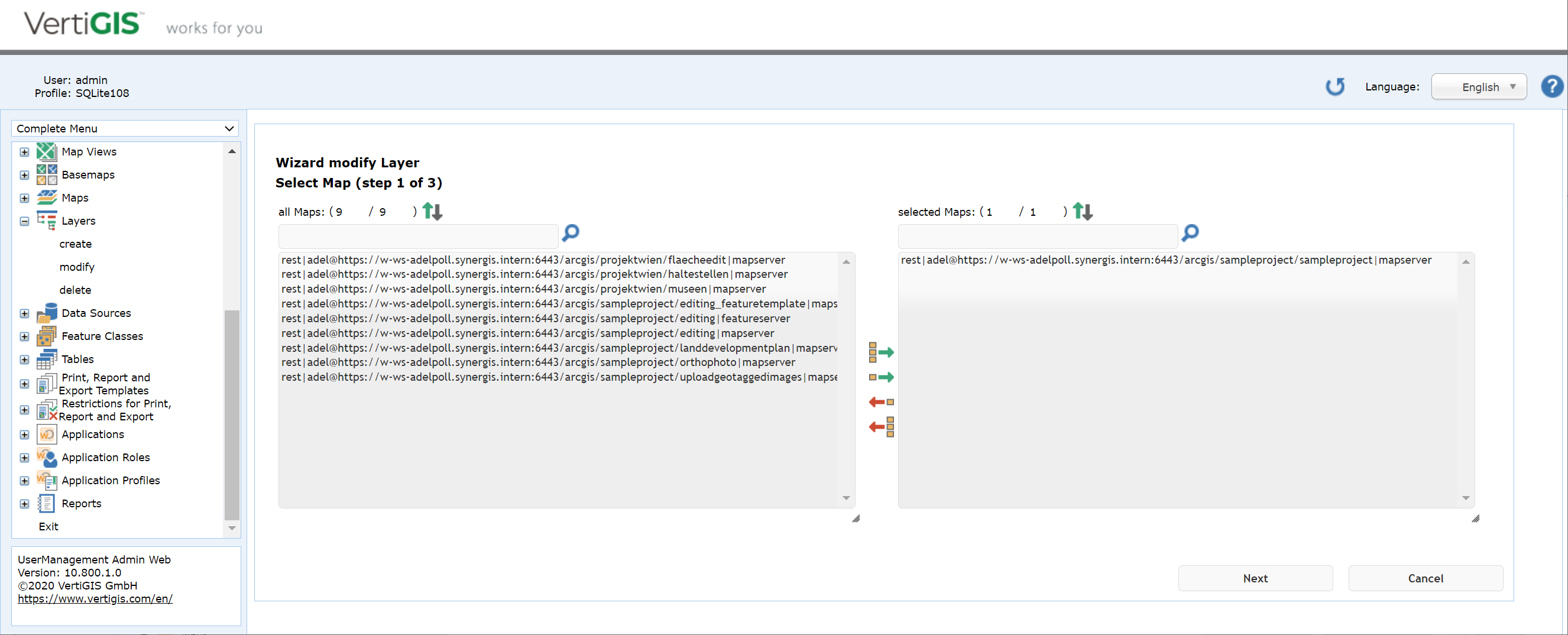Select the orthophoto mapserver entry in all Maps
This screenshot has height=635, width=1568.
click(538, 362)
